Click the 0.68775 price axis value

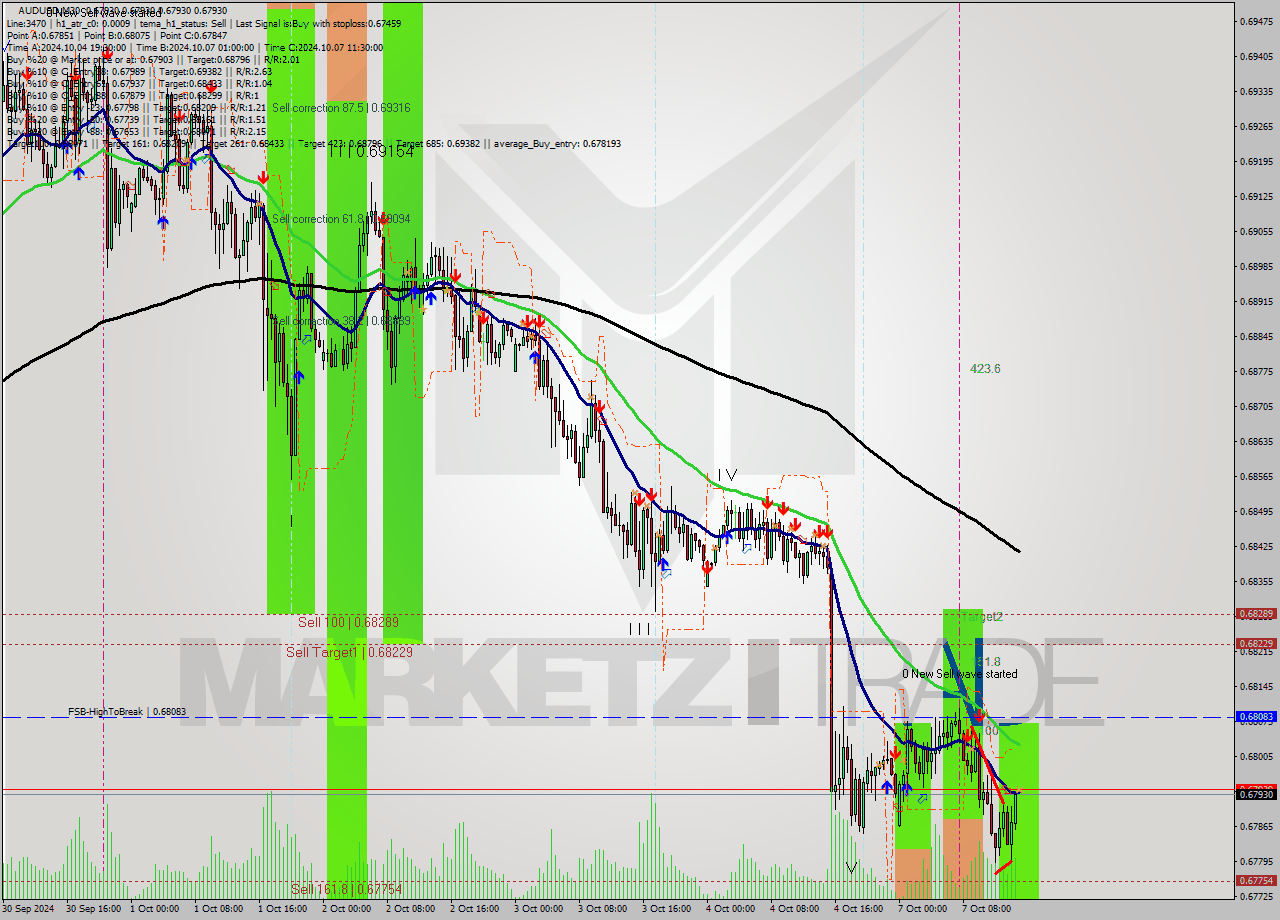coord(1256,371)
